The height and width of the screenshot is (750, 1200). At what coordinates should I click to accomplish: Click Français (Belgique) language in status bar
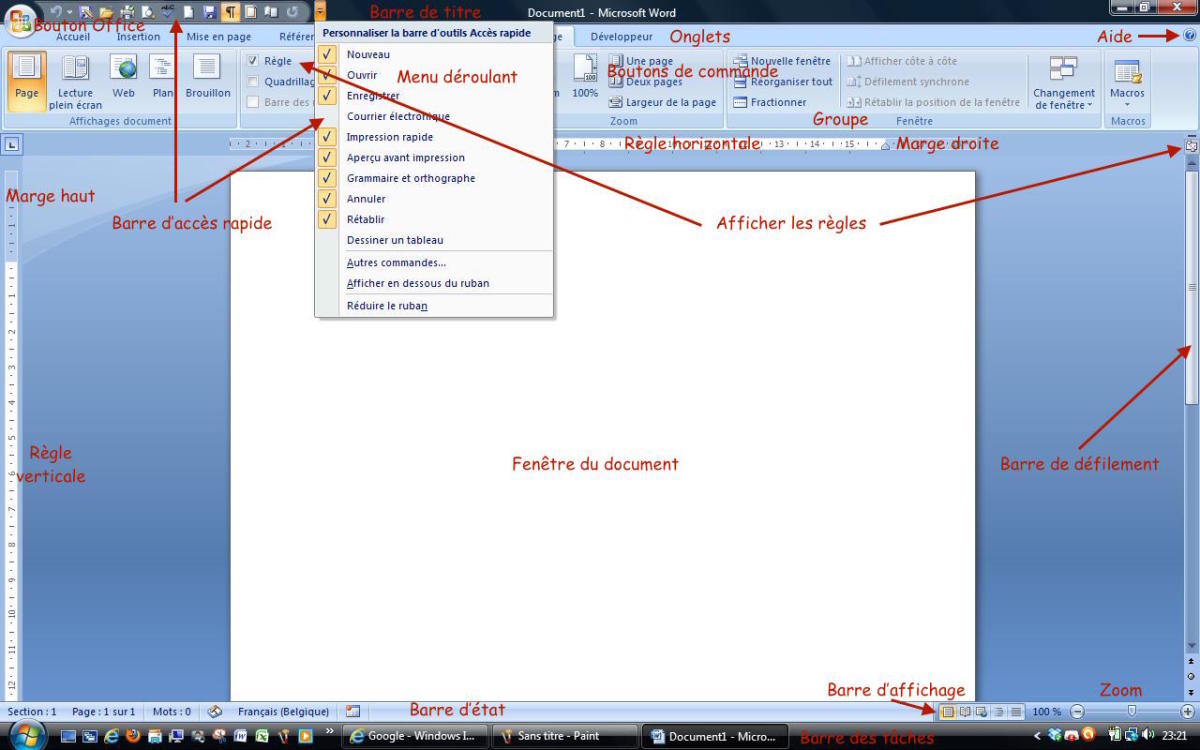point(283,712)
